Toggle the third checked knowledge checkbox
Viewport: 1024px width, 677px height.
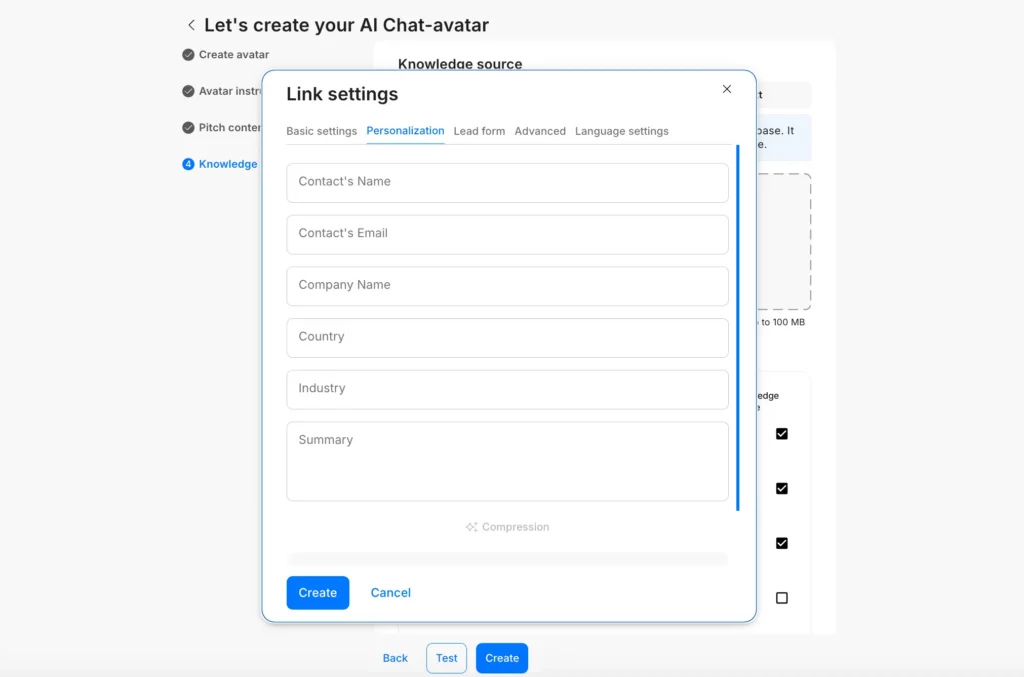tap(782, 543)
